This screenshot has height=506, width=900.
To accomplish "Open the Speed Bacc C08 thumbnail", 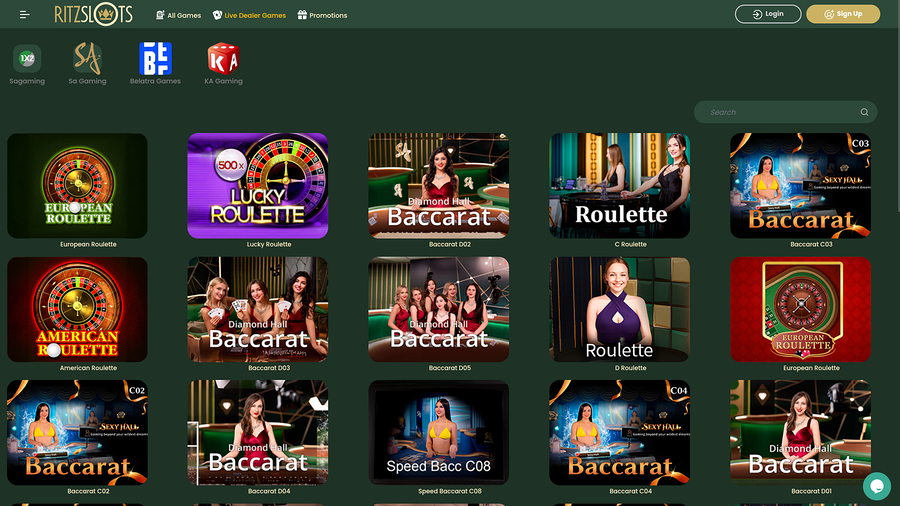I will click(439, 433).
